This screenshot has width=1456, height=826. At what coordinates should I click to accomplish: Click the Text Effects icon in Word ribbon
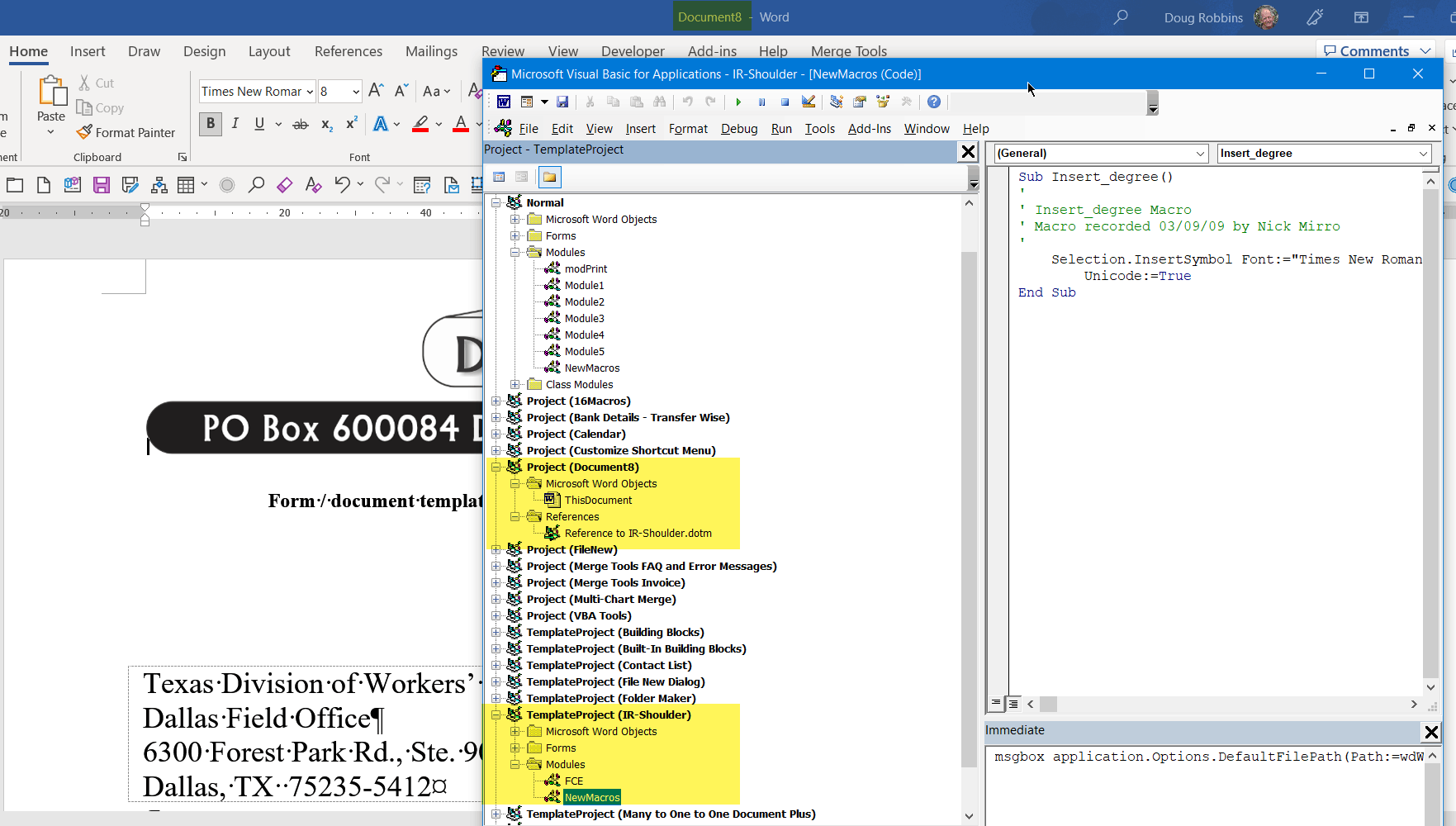click(381, 124)
